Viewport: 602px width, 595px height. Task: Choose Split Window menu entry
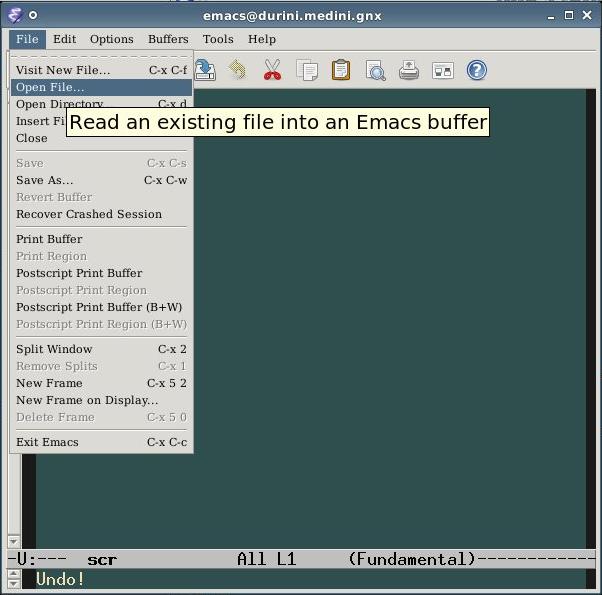[x=101, y=349]
